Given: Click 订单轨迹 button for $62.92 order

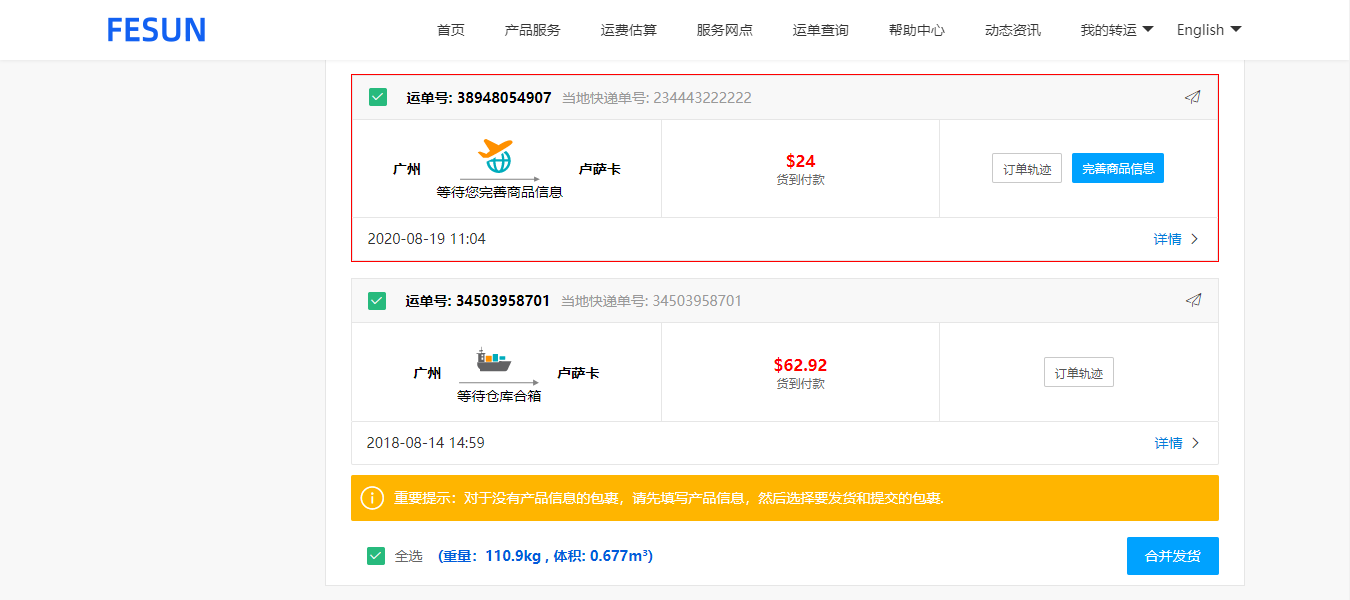Looking at the screenshot, I should (1079, 372).
